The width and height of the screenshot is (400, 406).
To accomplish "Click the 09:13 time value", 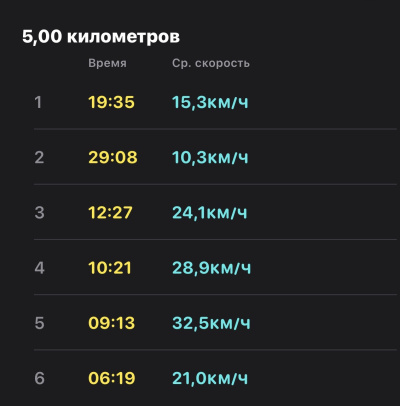I will tap(111, 323).
